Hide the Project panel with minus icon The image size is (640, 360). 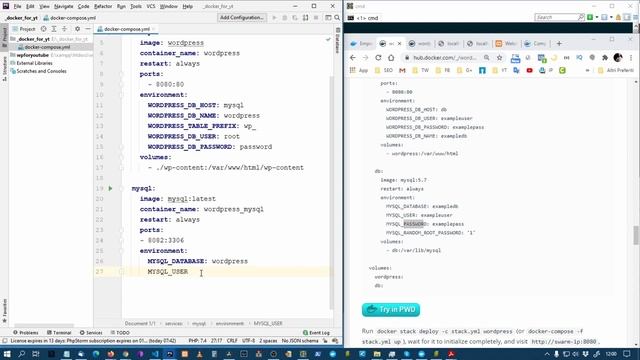[88, 29]
